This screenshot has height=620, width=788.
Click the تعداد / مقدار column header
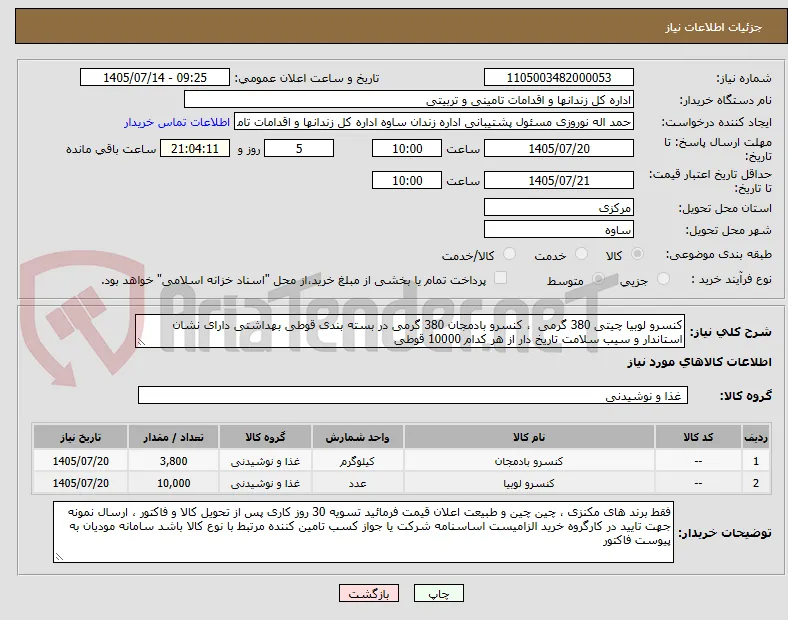pos(173,437)
